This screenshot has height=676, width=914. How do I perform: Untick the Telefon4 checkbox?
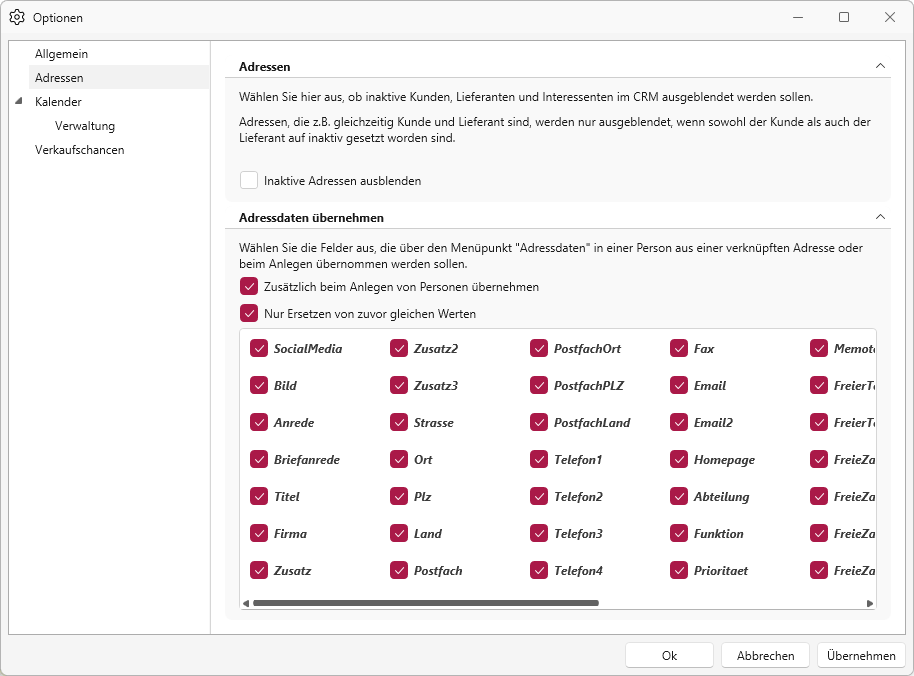539,571
